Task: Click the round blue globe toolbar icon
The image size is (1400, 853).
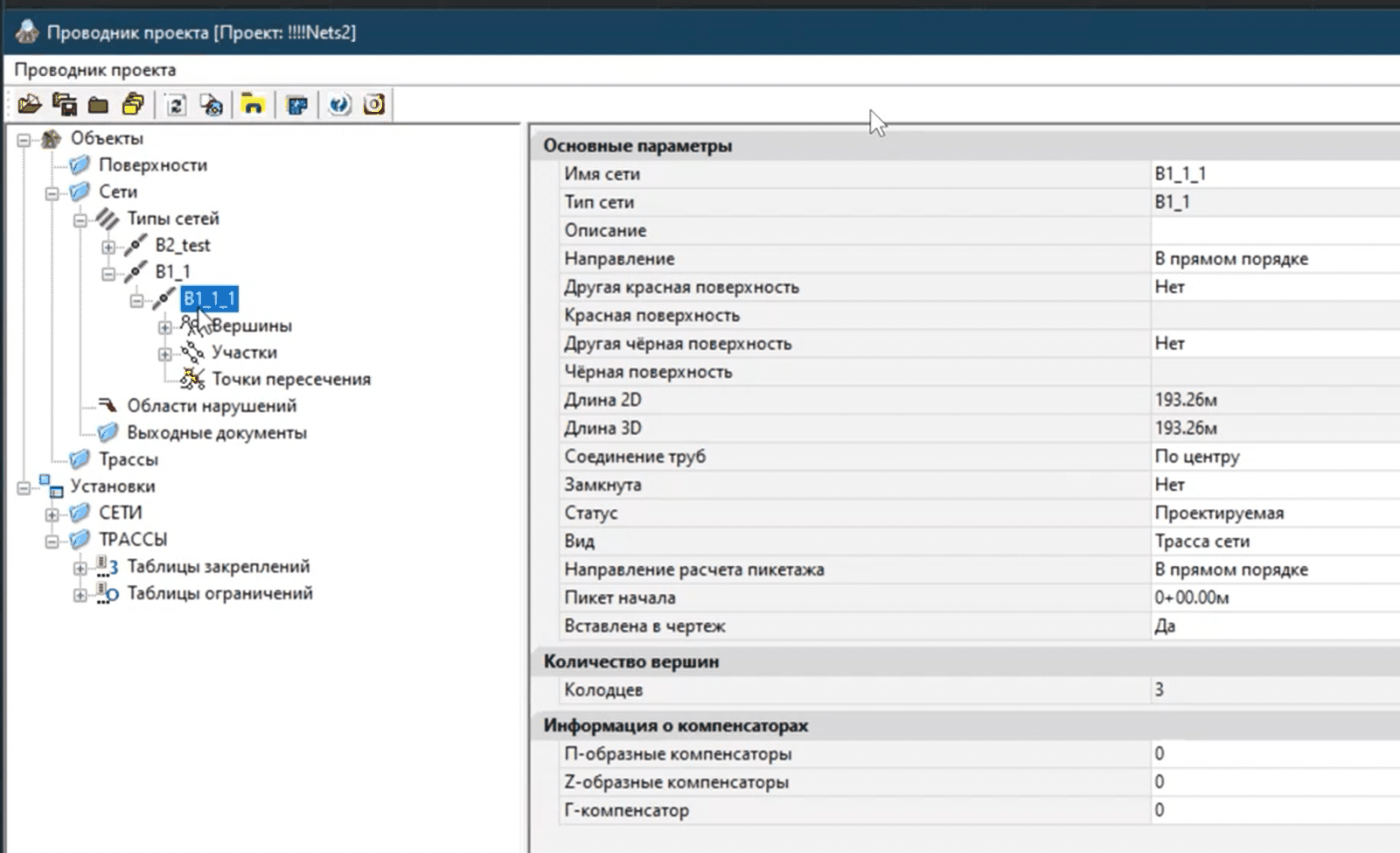Action: point(338,105)
